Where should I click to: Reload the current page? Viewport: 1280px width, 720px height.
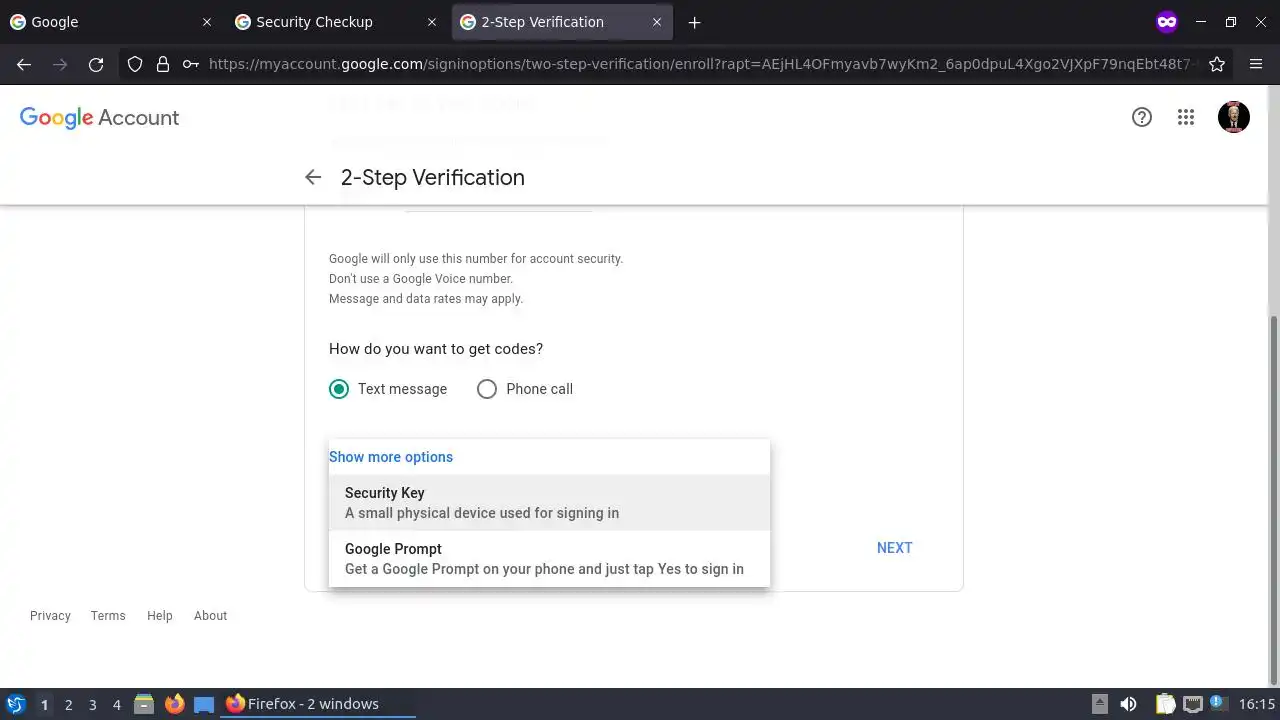pyautogui.click(x=96, y=64)
